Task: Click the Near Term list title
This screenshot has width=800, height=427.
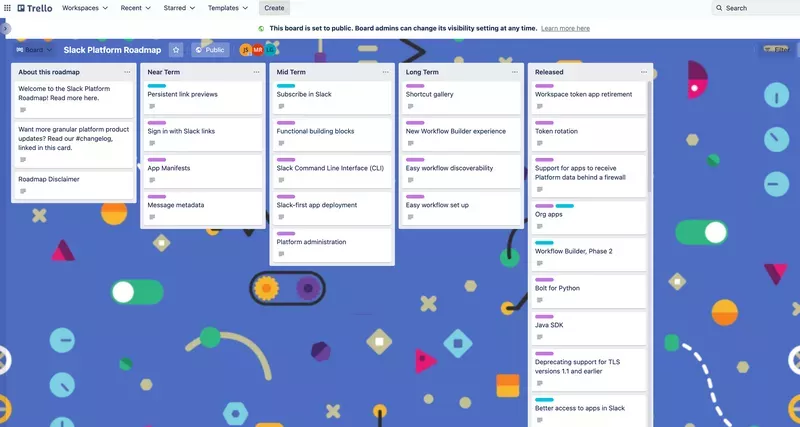Action: tap(164, 72)
